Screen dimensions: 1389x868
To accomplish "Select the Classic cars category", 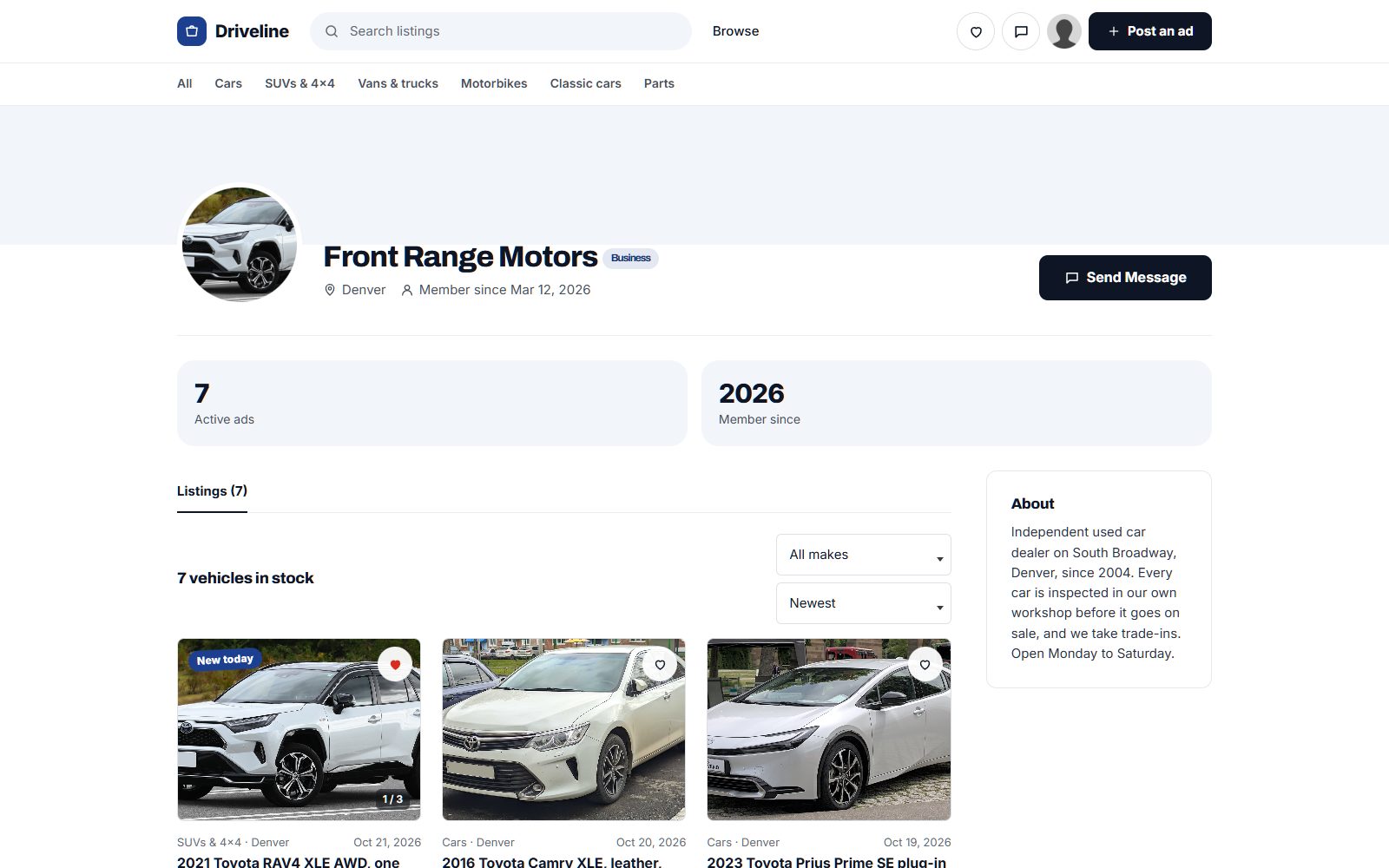I will coord(586,83).
